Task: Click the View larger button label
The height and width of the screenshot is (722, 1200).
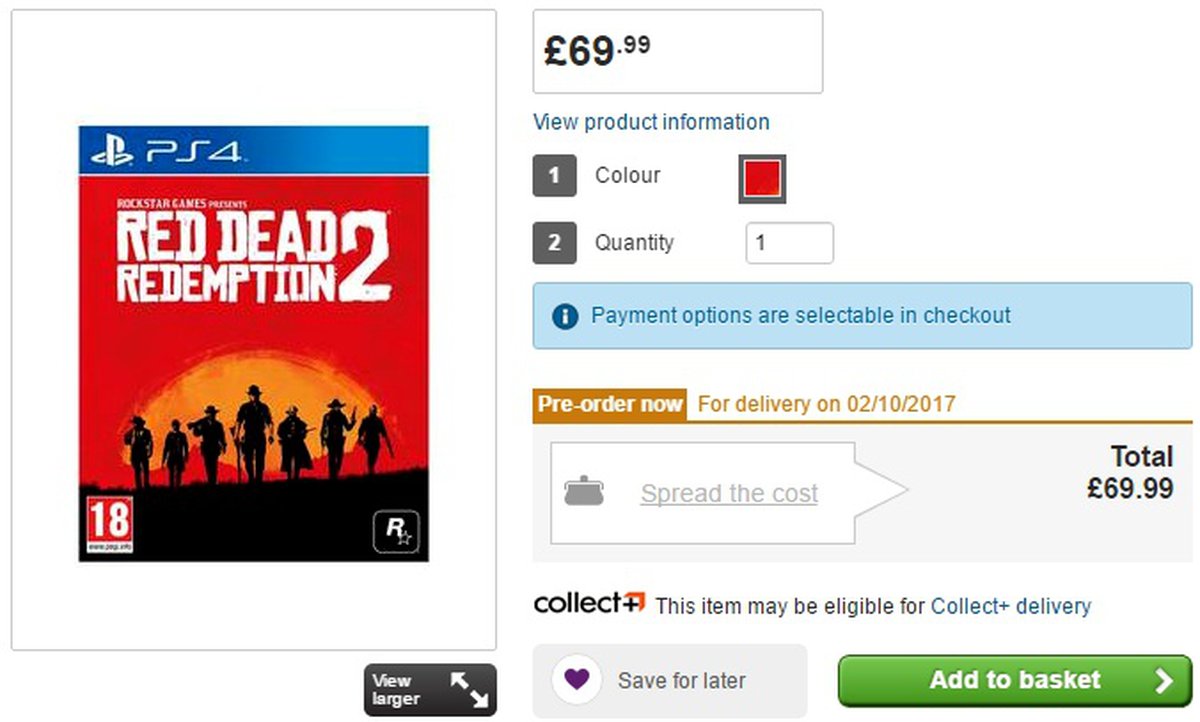Action: [x=397, y=689]
